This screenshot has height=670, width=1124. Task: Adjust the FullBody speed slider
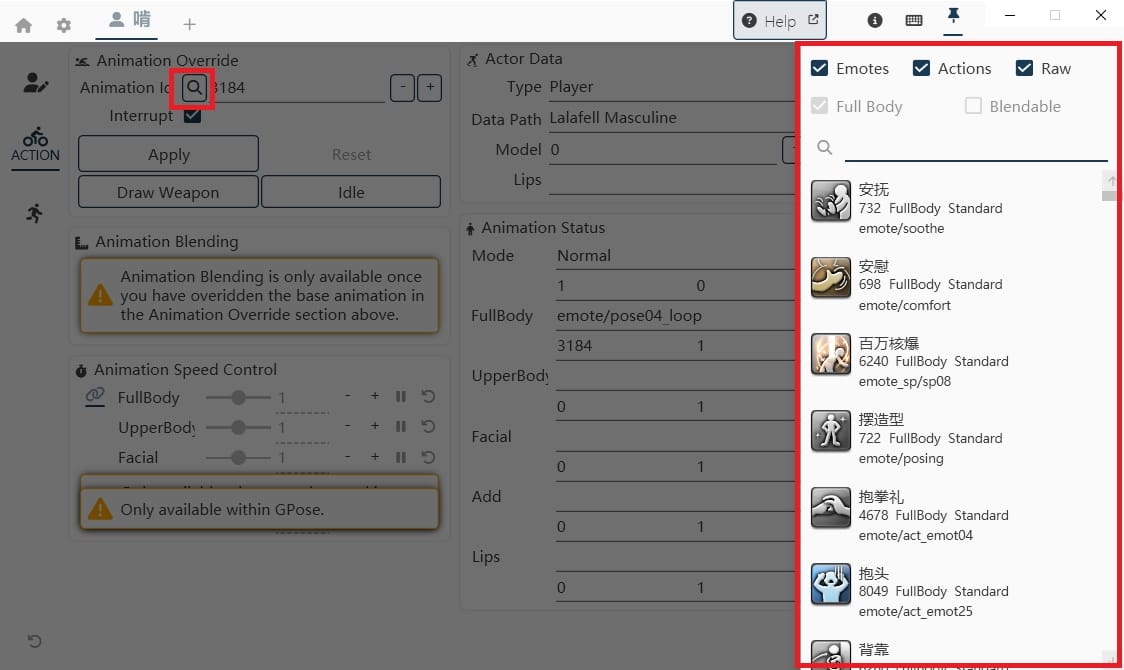click(x=238, y=397)
